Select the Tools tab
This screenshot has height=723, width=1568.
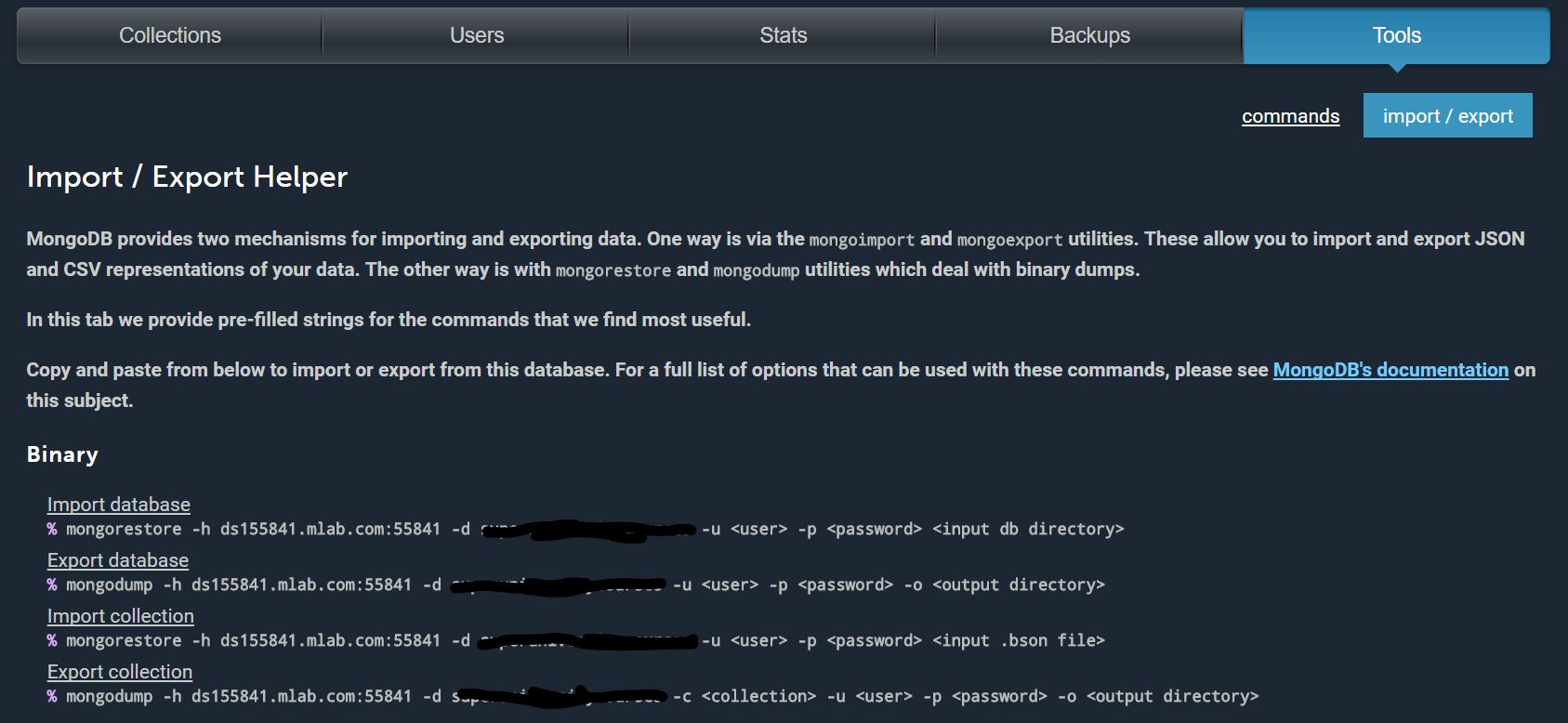pyautogui.click(x=1396, y=35)
